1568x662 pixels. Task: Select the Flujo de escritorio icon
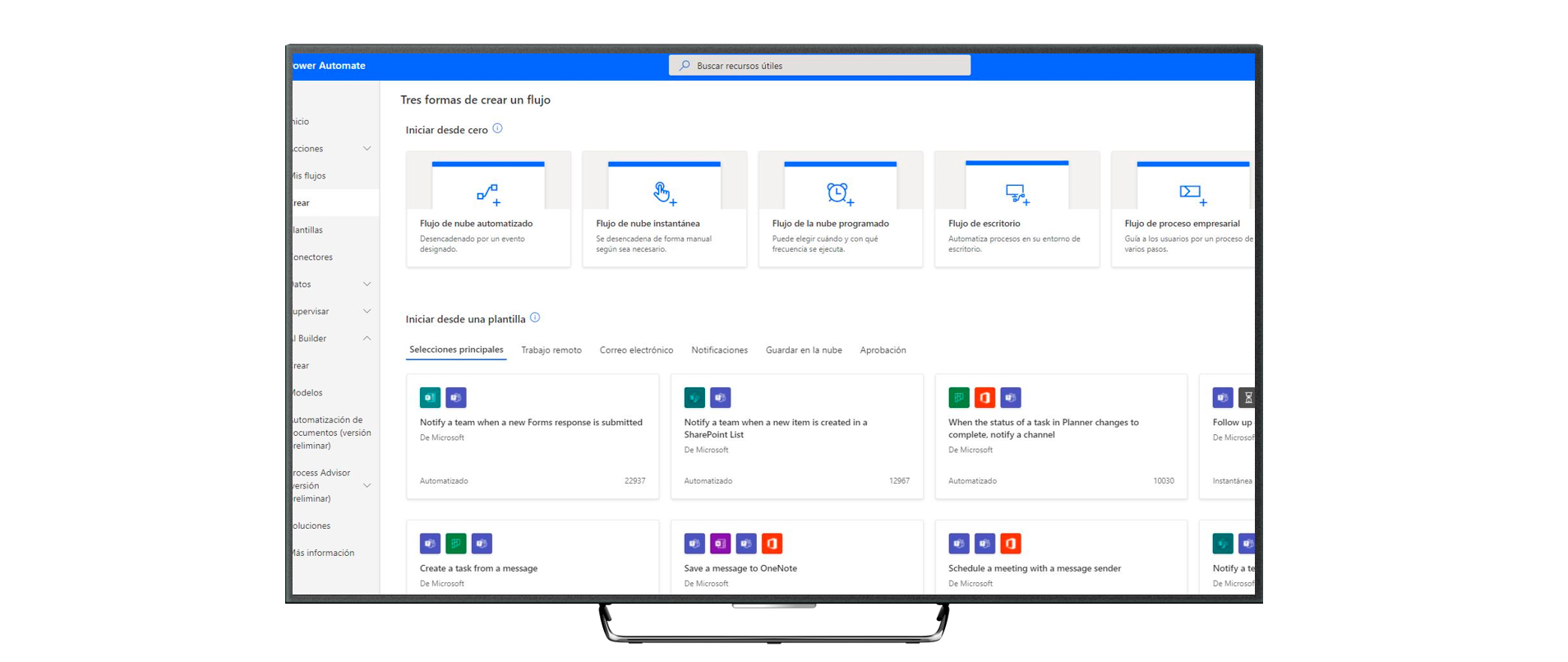[1017, 194]
